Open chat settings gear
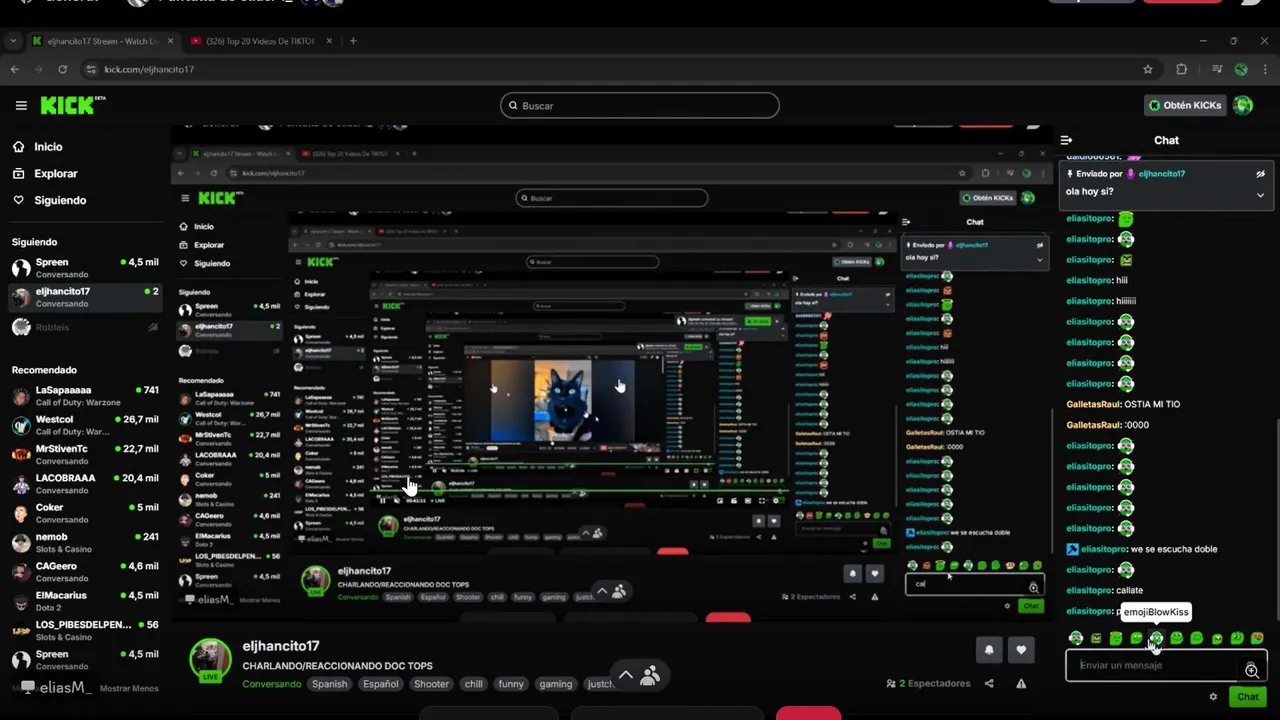 click(x=1213, y=697)
